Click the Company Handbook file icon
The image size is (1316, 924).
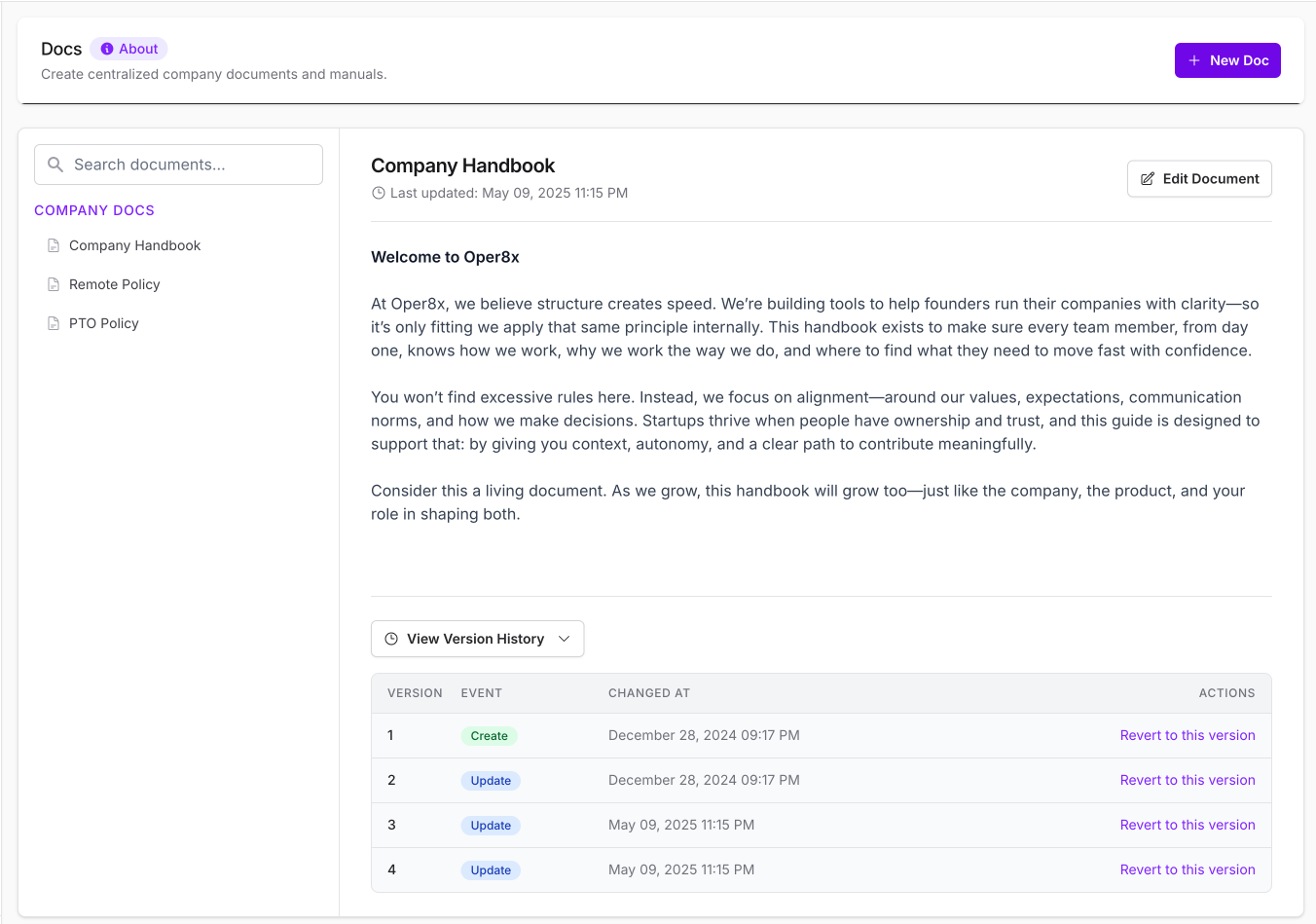[54, 245]
